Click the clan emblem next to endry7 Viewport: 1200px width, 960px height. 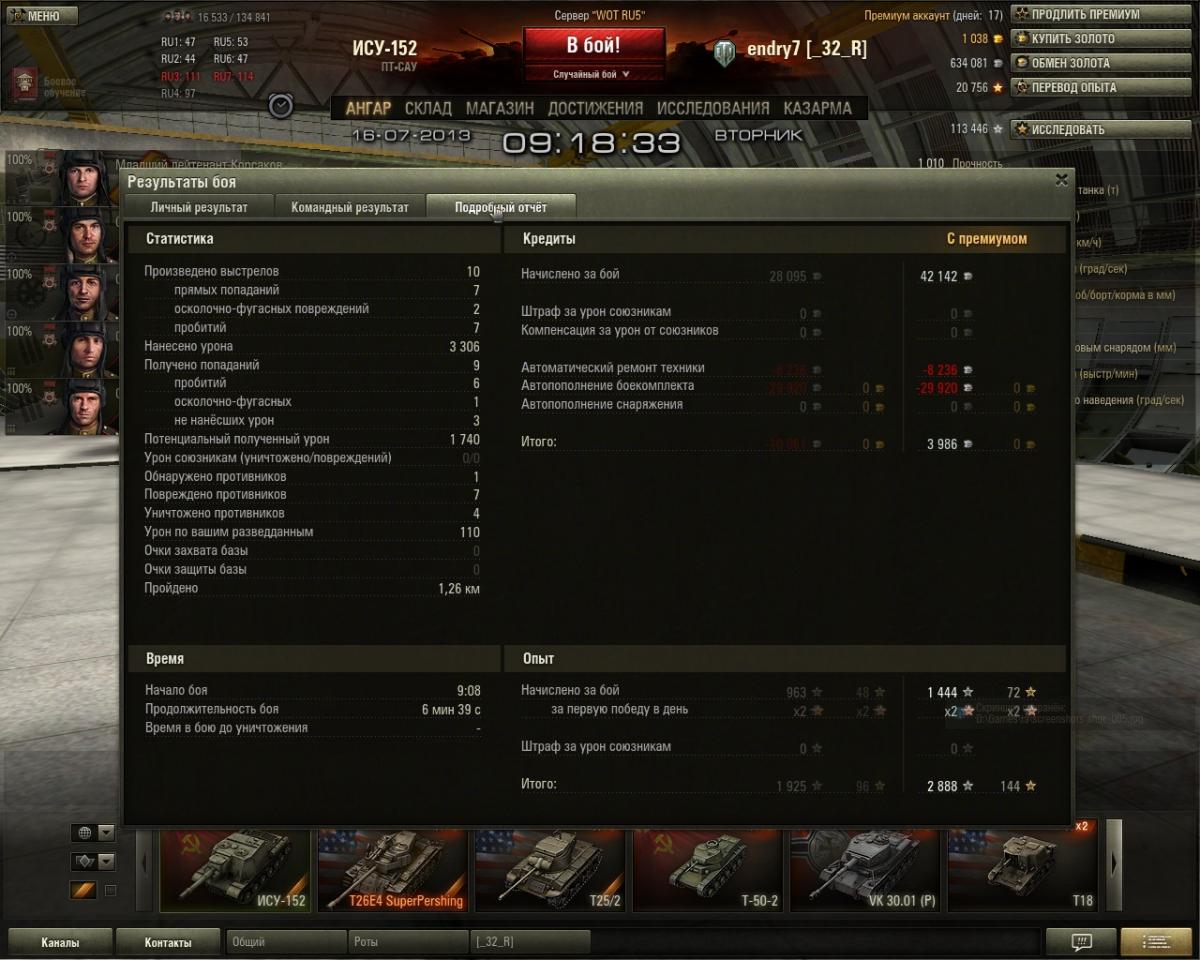(x=724, y=53)
